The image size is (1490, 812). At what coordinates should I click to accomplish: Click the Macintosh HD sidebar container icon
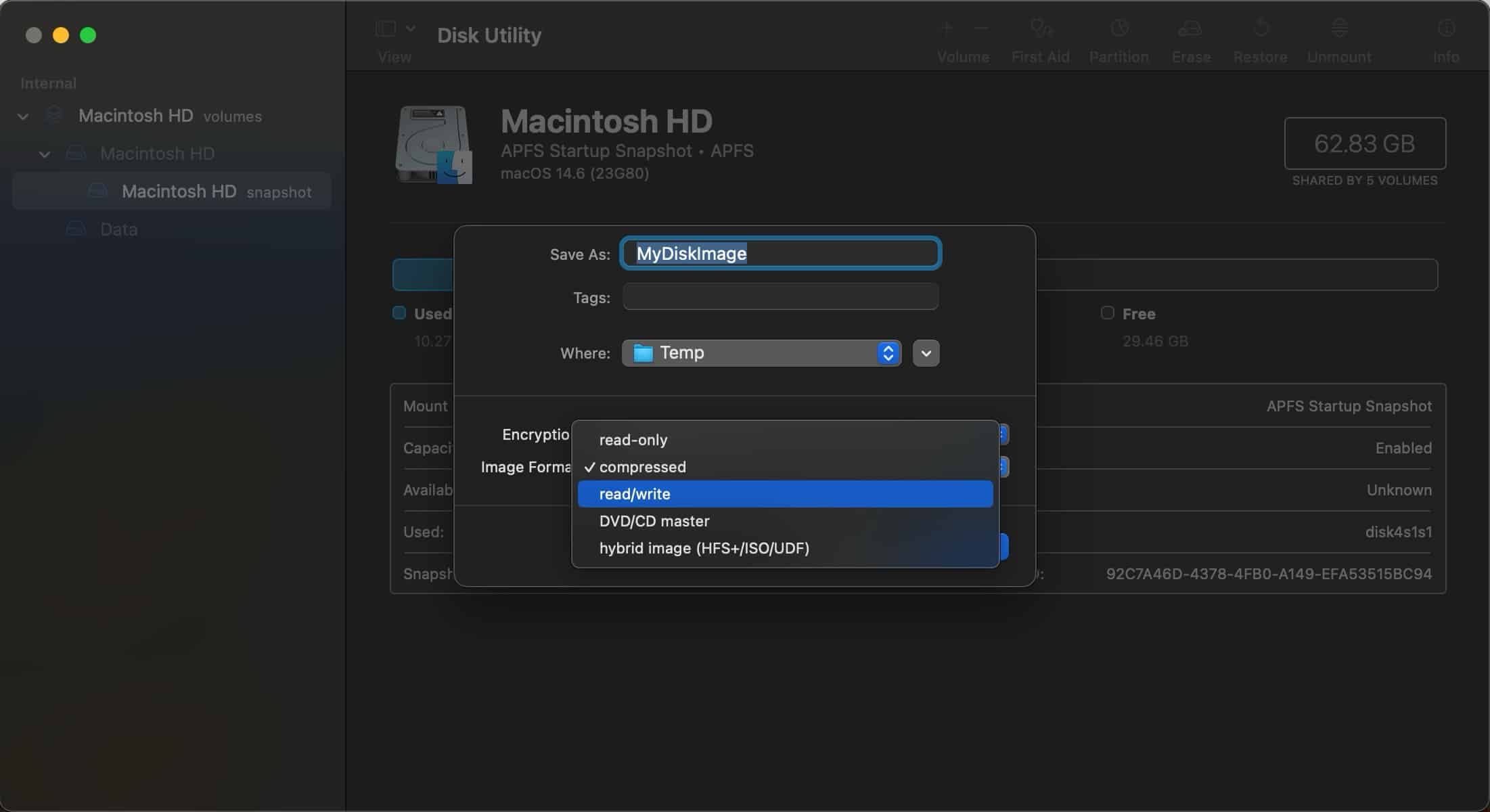(x=54, y=116)
